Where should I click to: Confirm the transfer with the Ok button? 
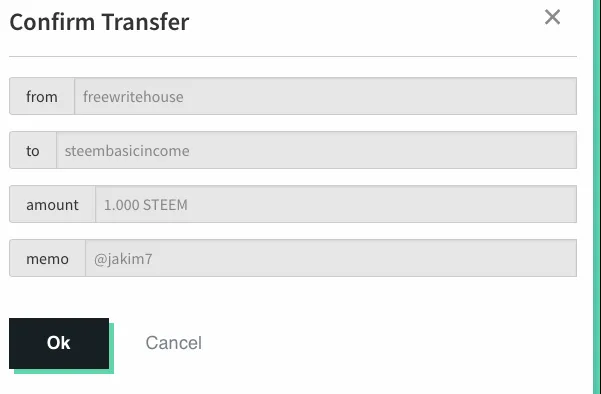pos(59,343)
